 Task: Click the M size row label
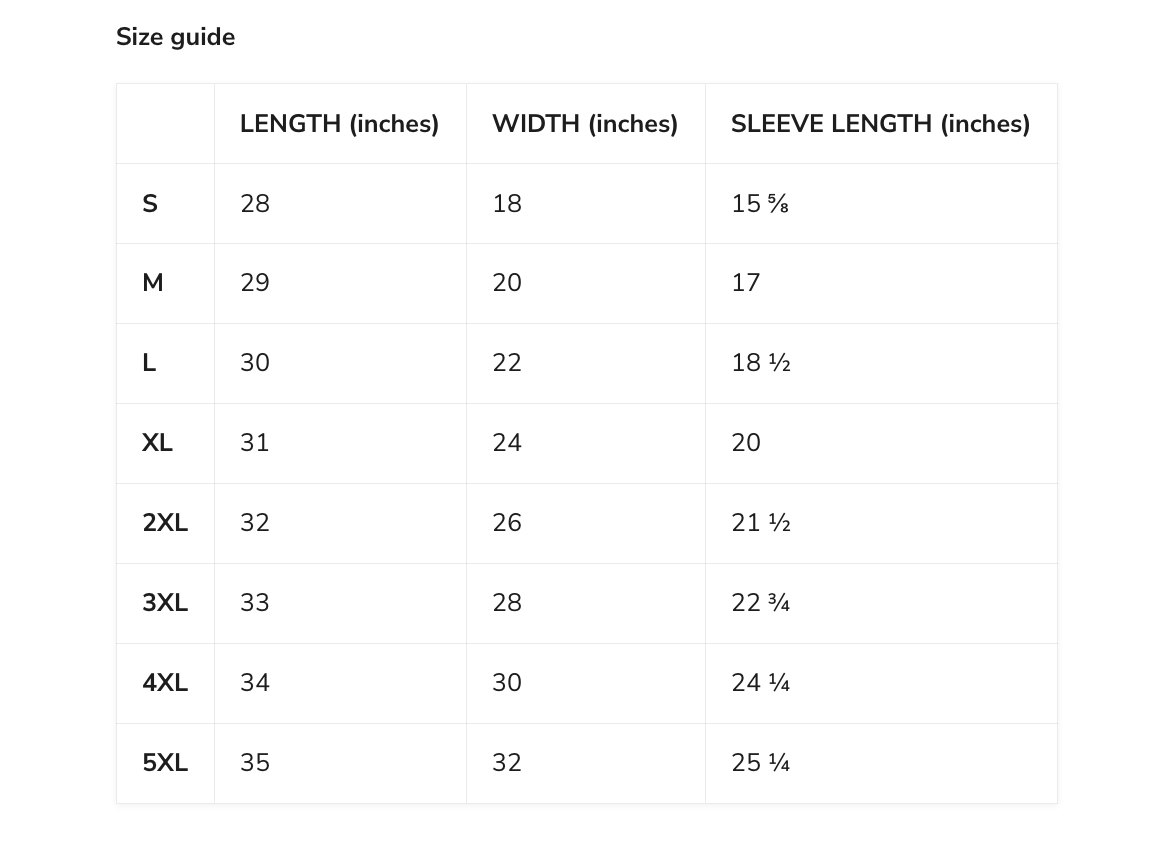click(152, 283)
